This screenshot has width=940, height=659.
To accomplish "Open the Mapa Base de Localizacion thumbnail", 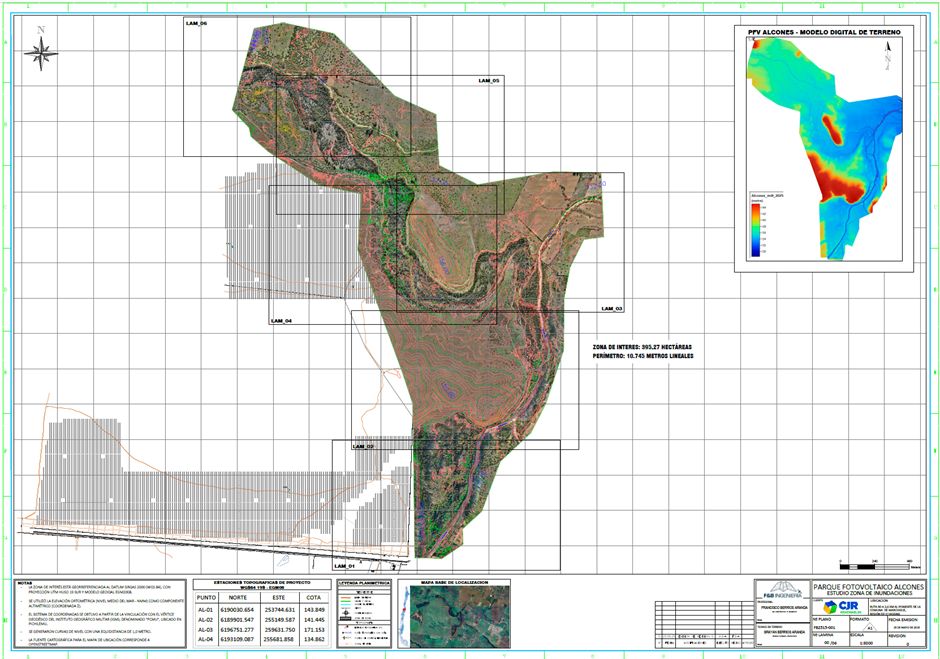I will coord(460,616).
